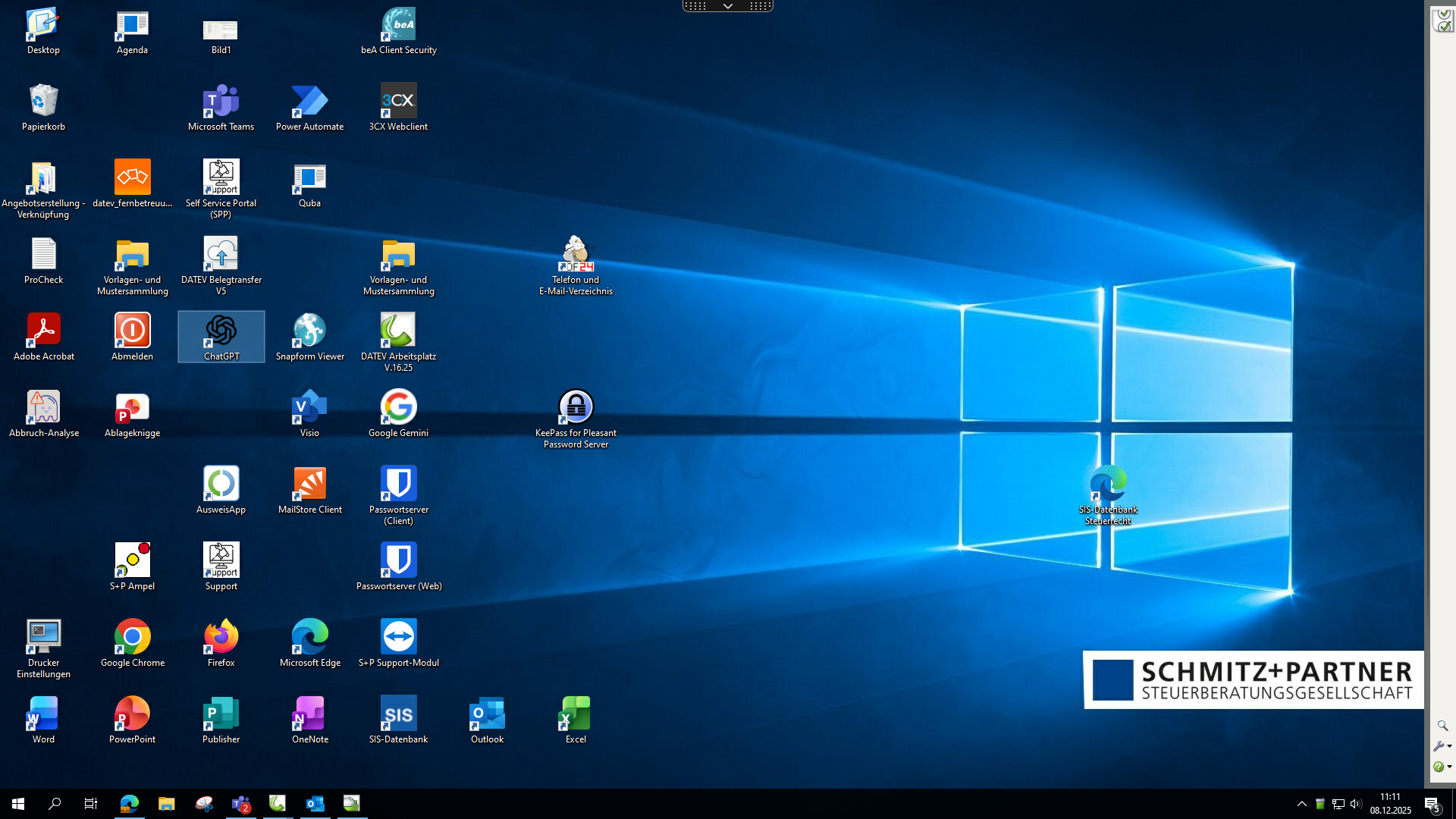This screenshot has width=1456, height=819.
Task: Click the KeePass for Pleasant Password Server icon
Action: (576, 408)
